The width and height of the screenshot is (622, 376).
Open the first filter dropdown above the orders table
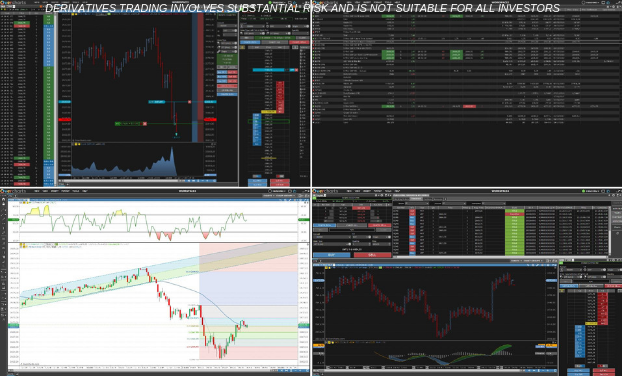point(417,203)
